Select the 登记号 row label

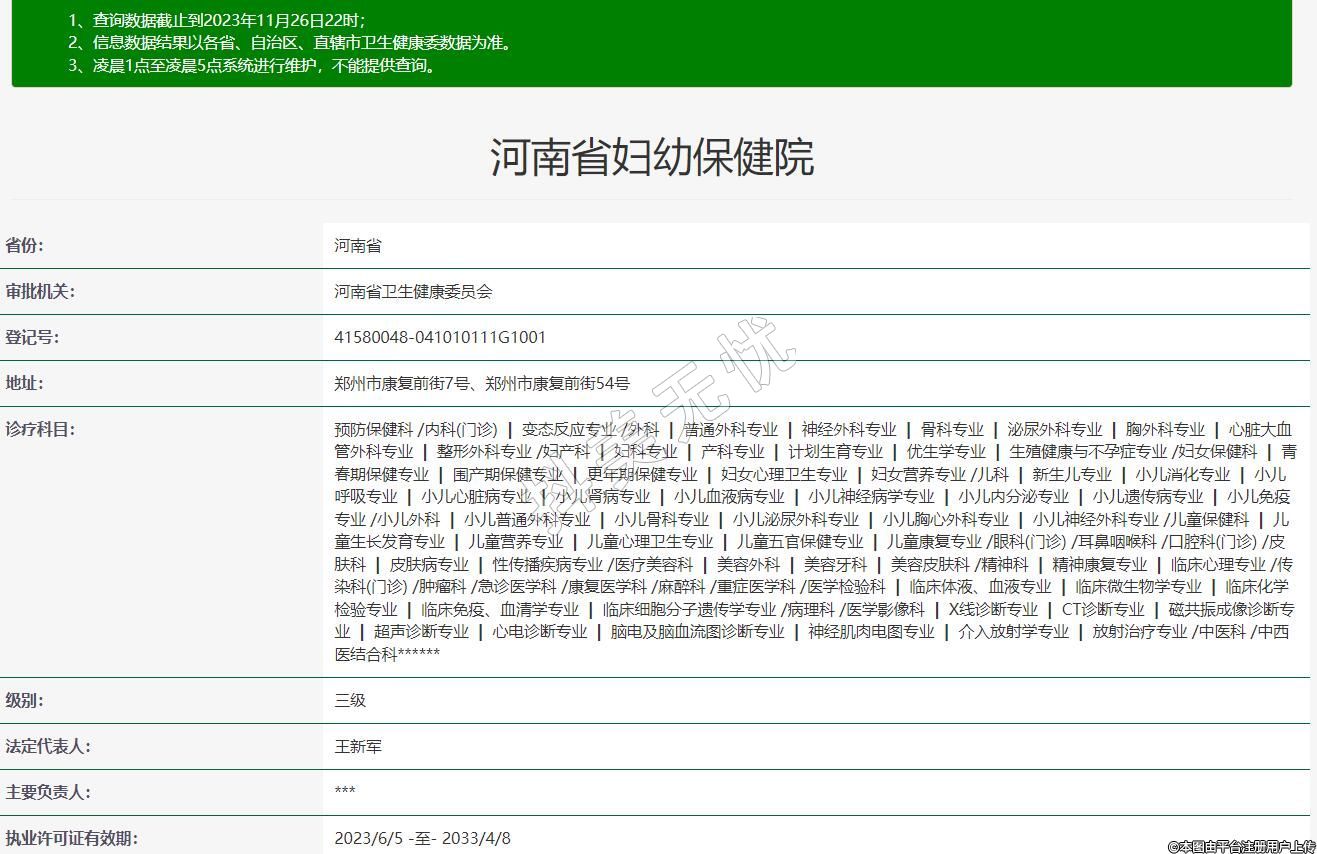32,338
